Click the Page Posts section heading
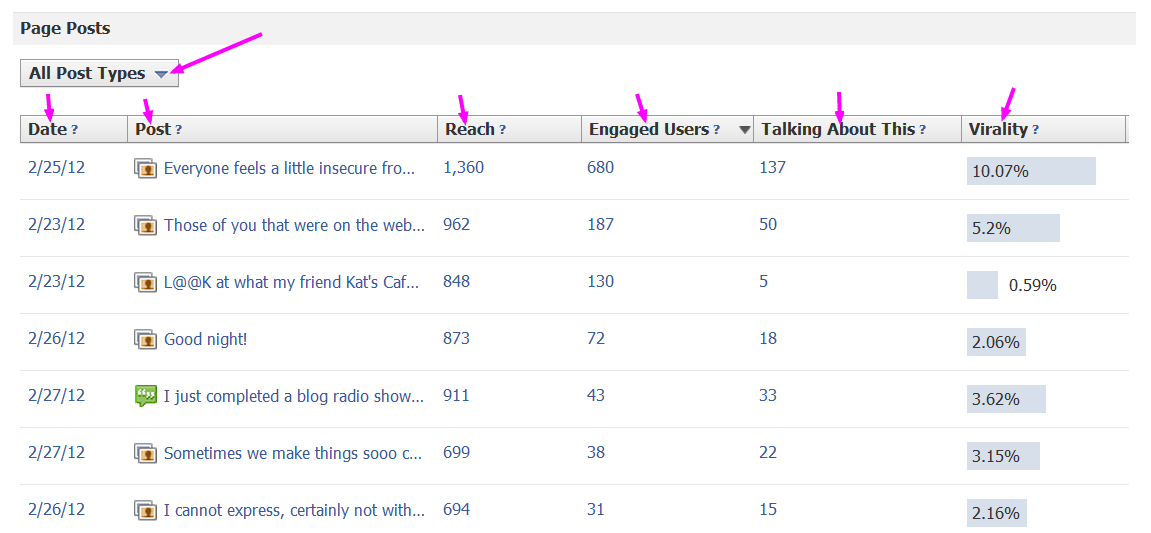Screen dimensions: 1151x533 coord(65,29)
